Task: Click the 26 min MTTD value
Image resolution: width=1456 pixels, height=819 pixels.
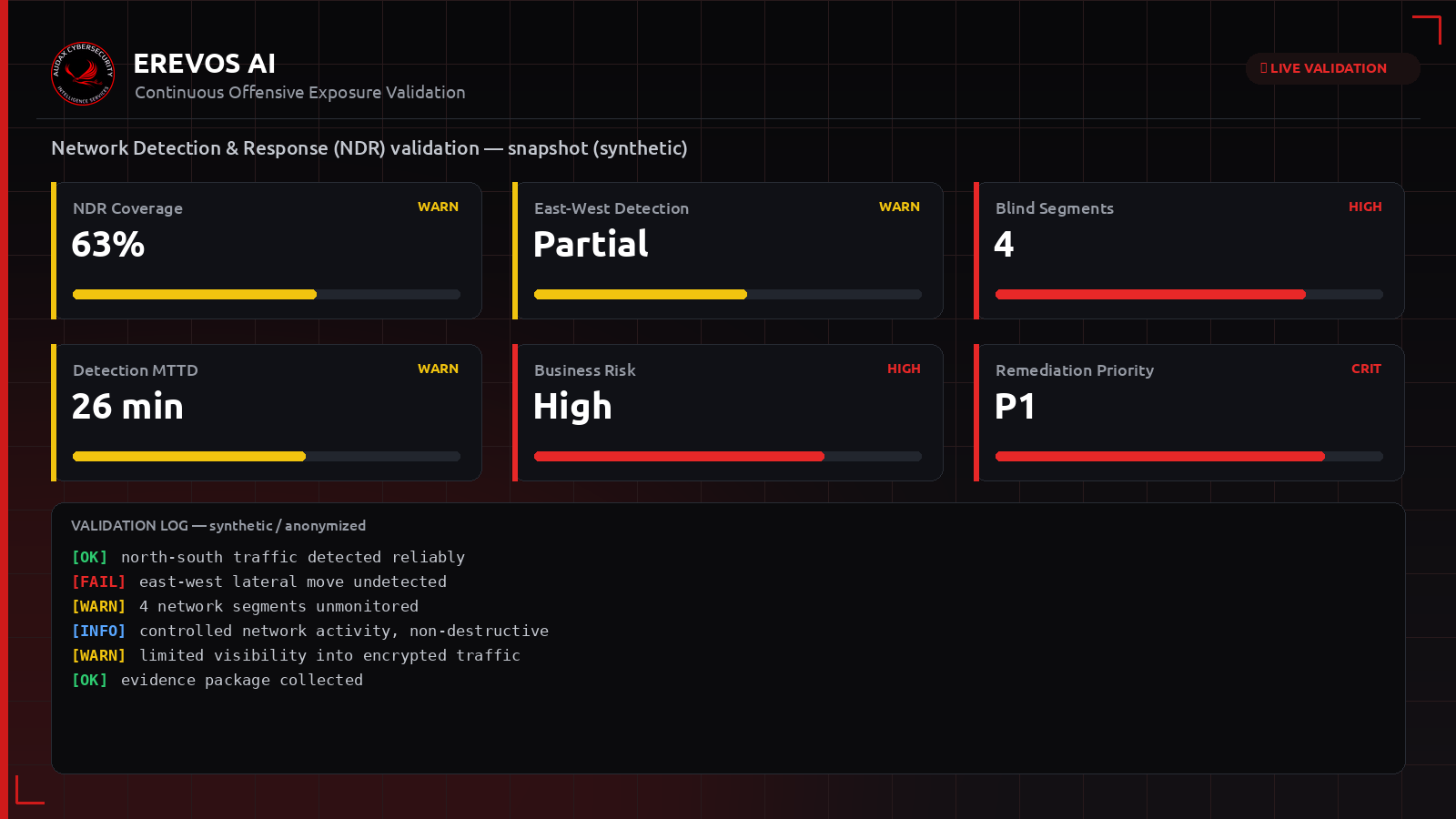Action: (127, 407)
